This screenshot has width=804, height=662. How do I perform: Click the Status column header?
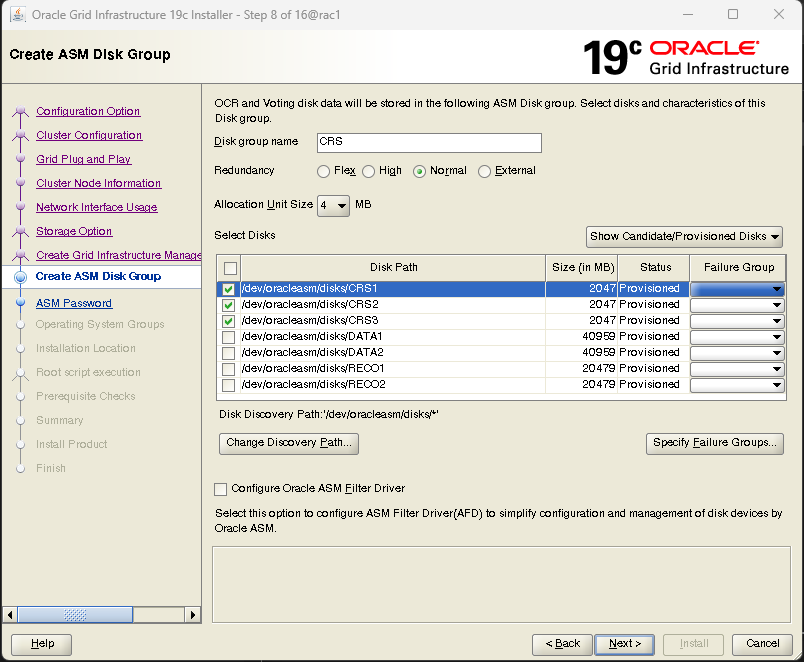point(655,268)
